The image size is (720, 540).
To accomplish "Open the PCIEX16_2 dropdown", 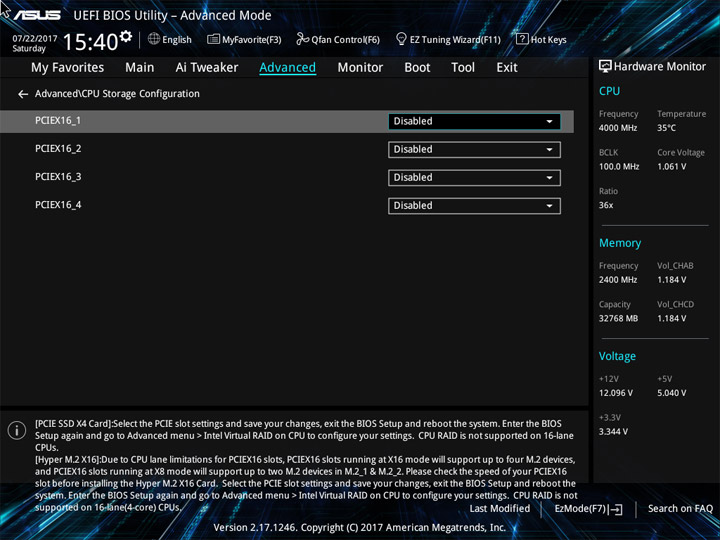I will click(474, 150).
